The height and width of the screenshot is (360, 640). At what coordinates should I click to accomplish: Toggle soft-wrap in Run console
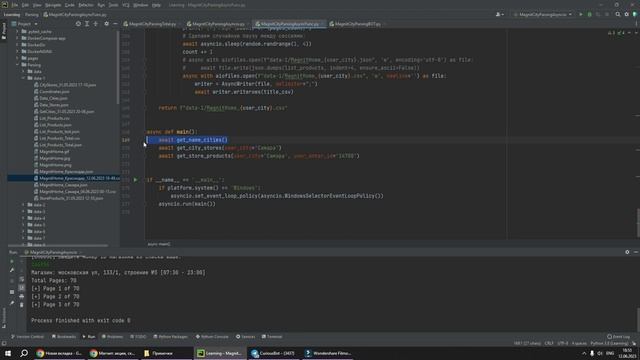[22, 280]
